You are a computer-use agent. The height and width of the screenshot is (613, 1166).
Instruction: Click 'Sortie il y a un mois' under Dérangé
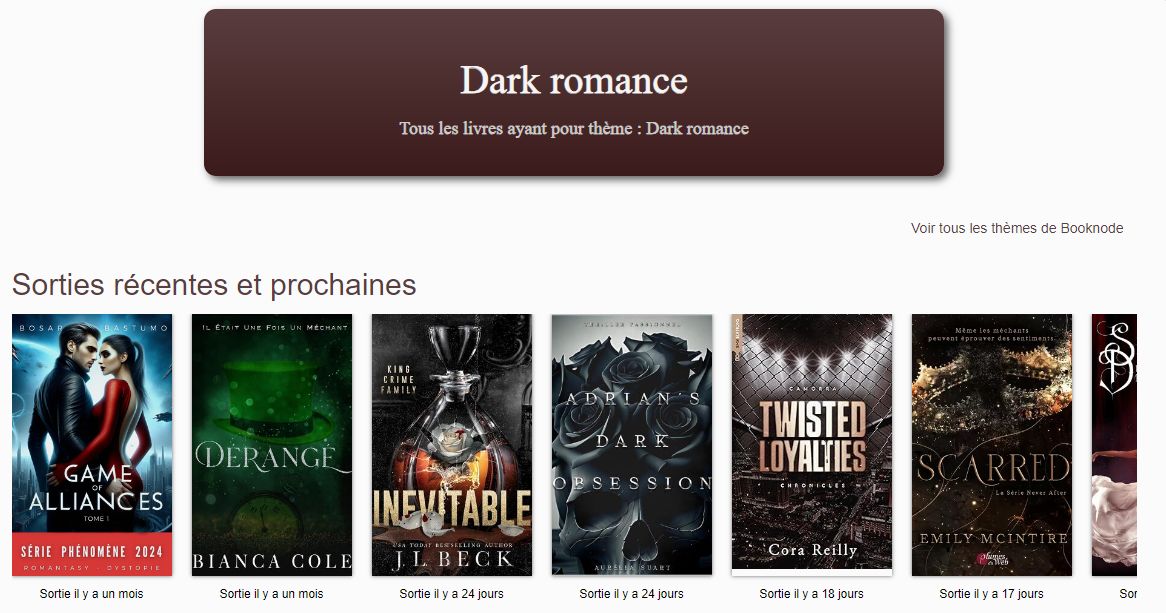[x=271, y=594]
